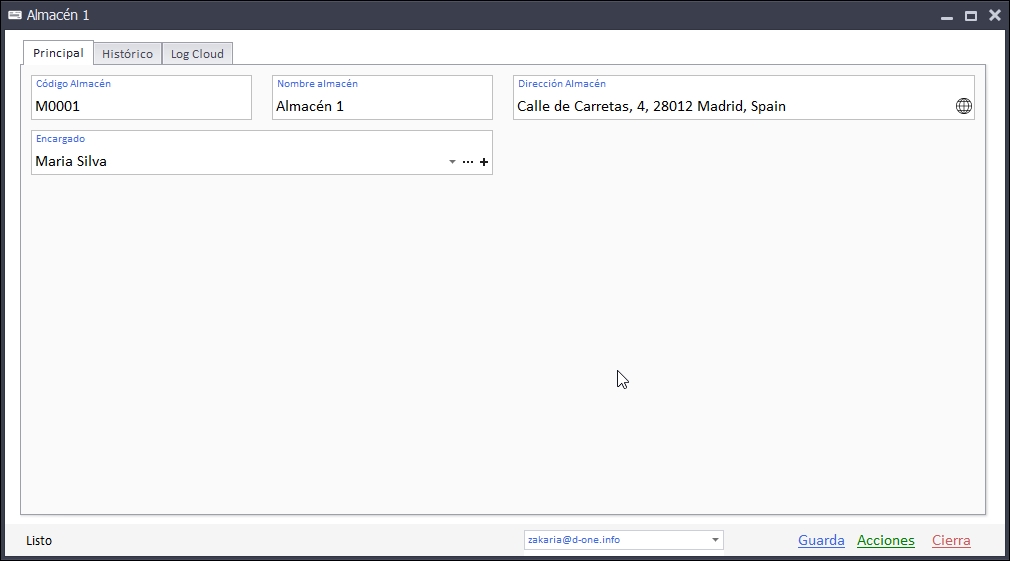1010x561 pixels.
Task: Open the Acciones link
Action: coord(885,541)
